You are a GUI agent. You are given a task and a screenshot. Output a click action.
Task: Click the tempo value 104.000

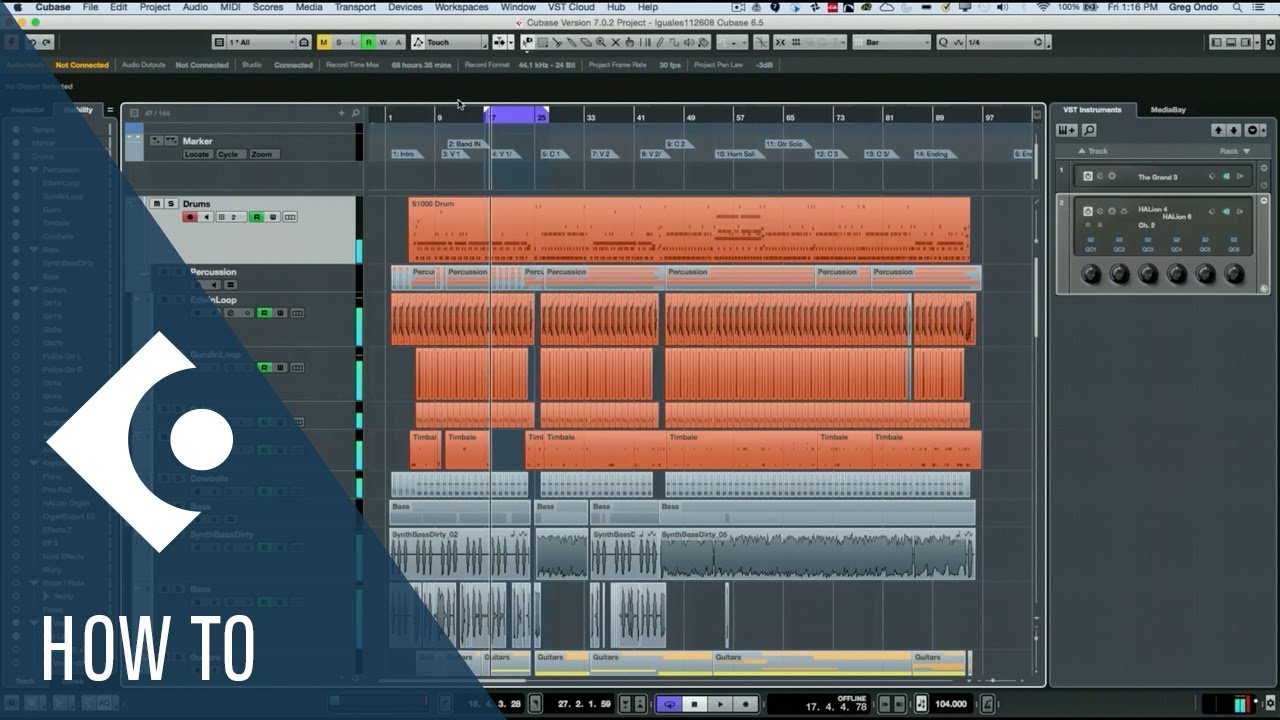(950, 704)
